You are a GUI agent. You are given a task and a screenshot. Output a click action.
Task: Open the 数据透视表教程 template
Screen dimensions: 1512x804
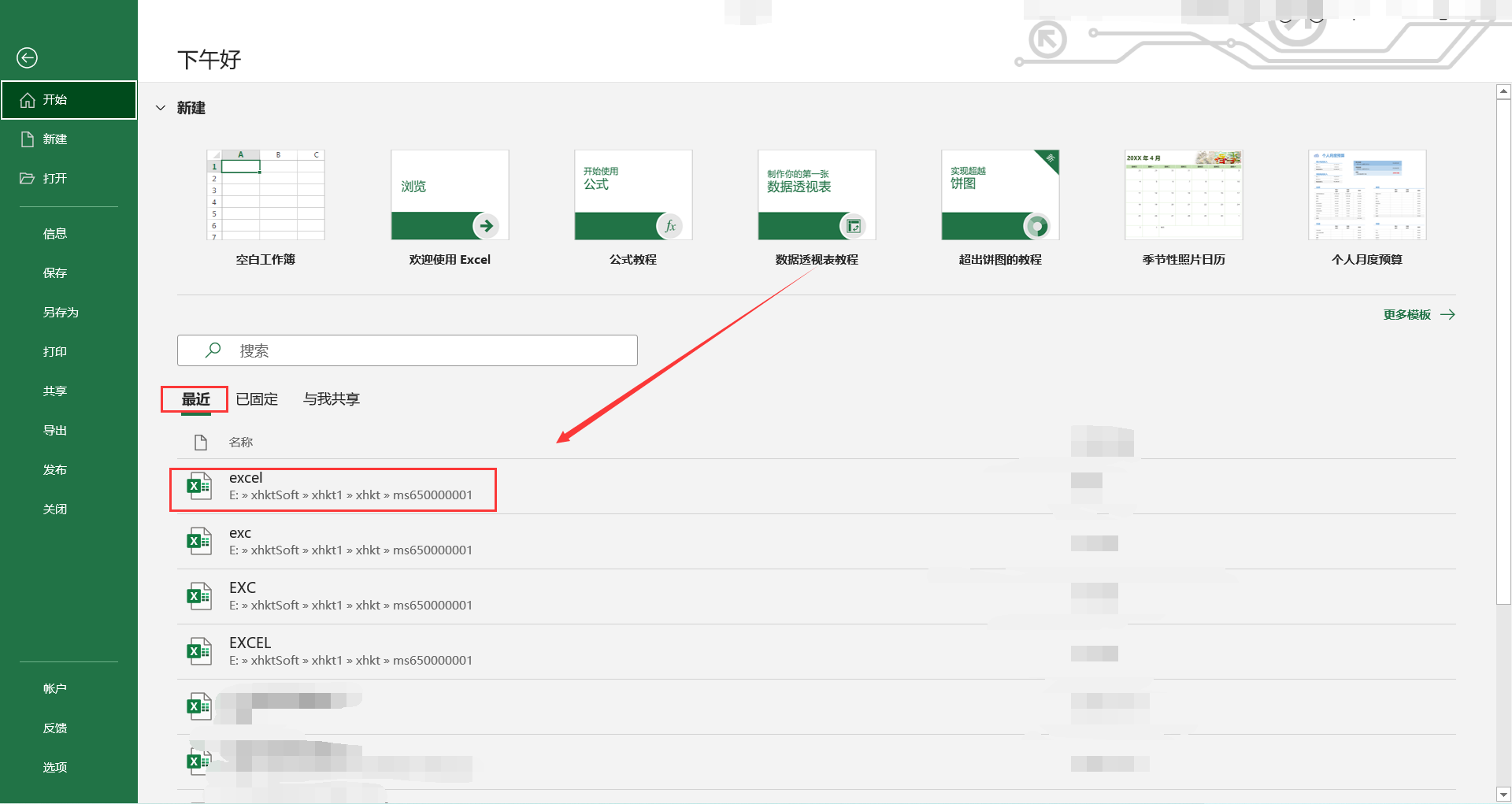point(817,208)
